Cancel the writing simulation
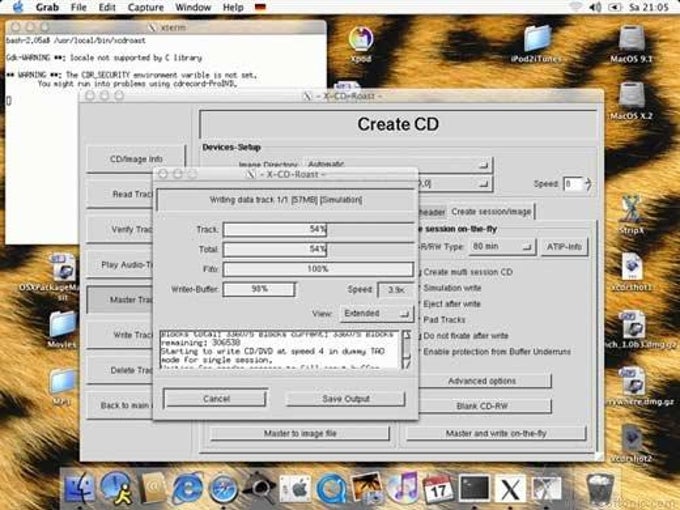Screen dimensions: 680x510 coord(216,399)
